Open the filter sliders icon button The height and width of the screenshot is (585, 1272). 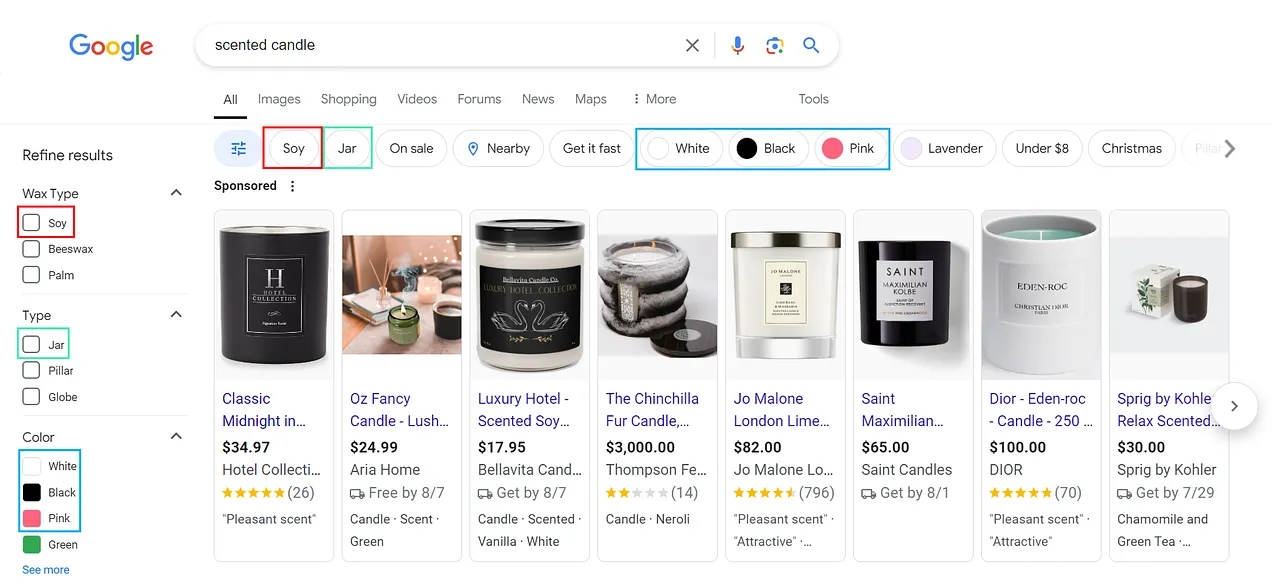238,148
